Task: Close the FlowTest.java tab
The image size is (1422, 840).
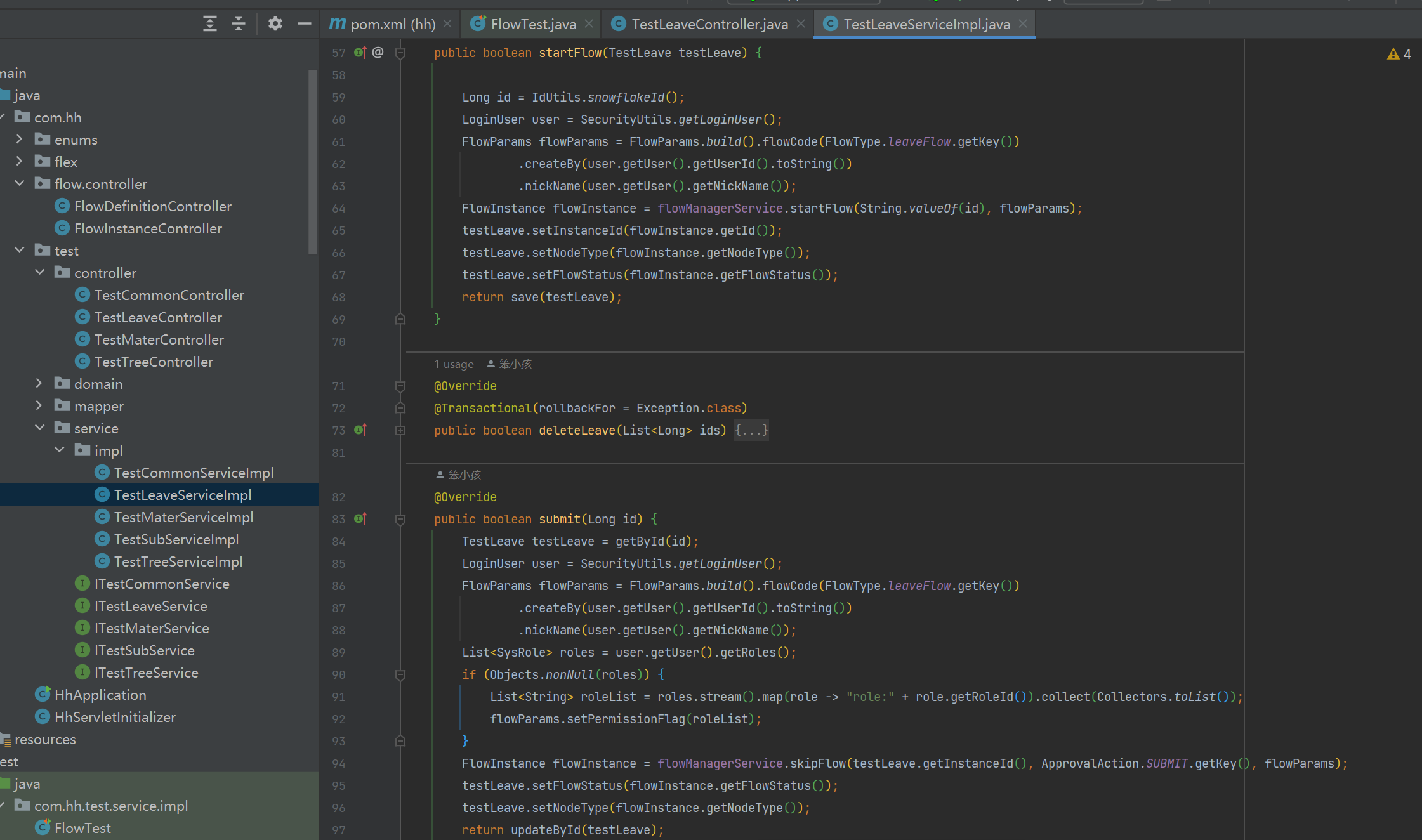Action: coord(589,24)
